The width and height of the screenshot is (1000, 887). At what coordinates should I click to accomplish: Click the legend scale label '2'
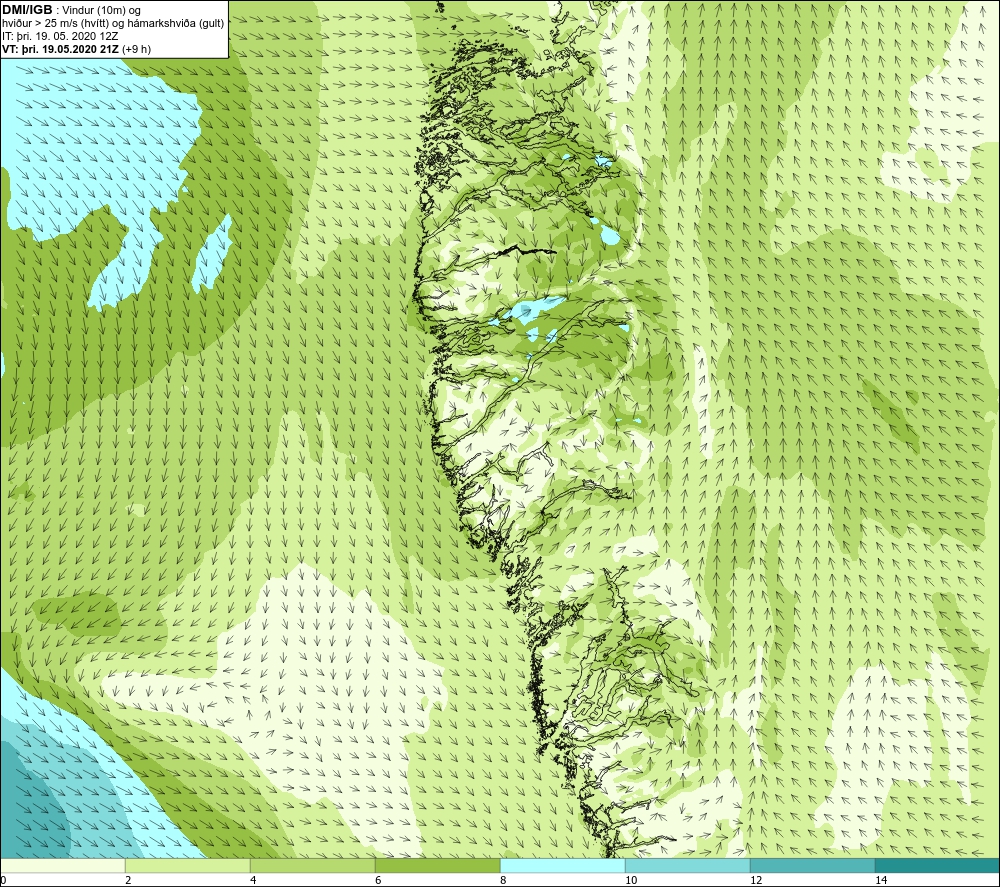(x=128, y=880)
